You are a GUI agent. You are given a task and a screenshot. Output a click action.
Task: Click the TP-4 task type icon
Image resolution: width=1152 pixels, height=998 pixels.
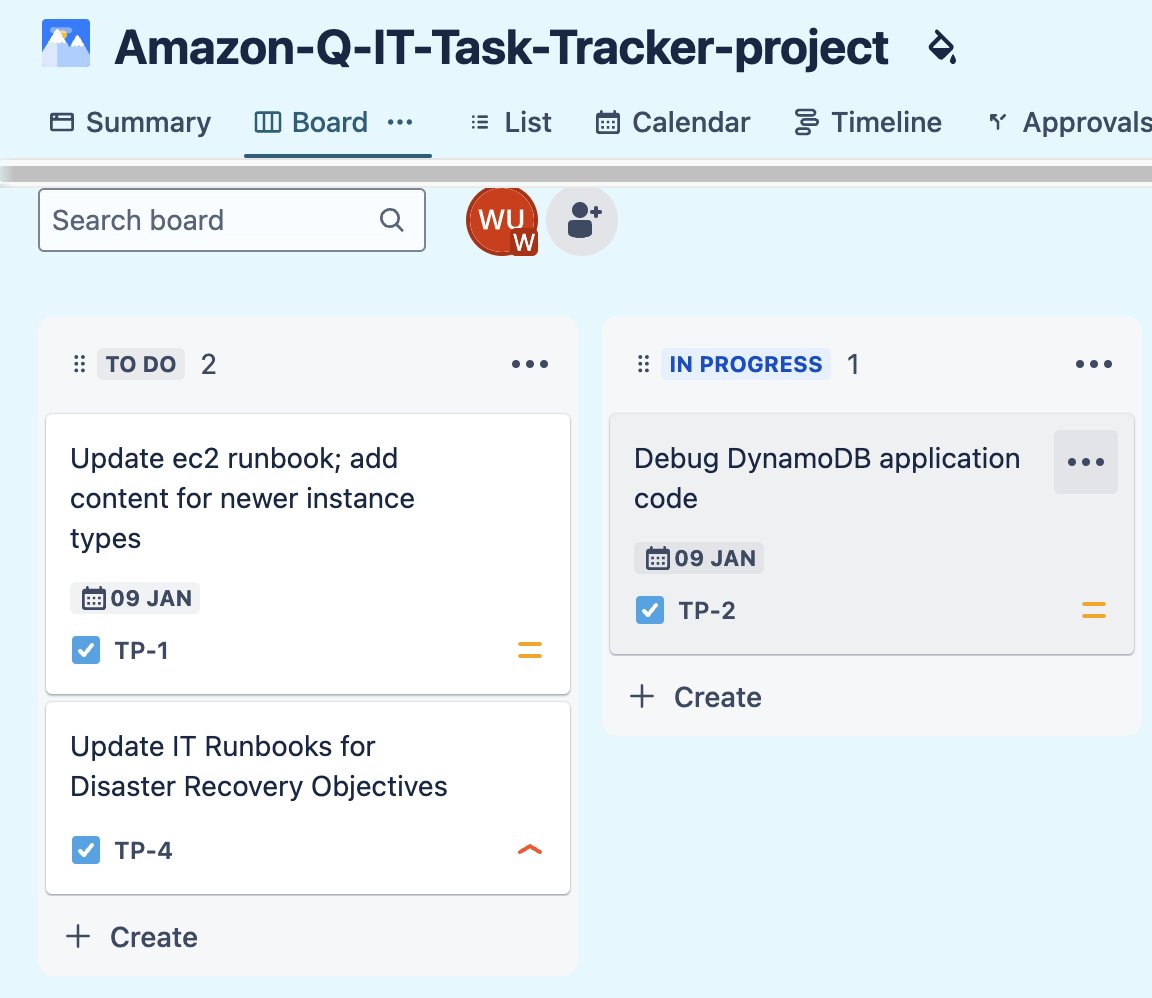(86, 850)
